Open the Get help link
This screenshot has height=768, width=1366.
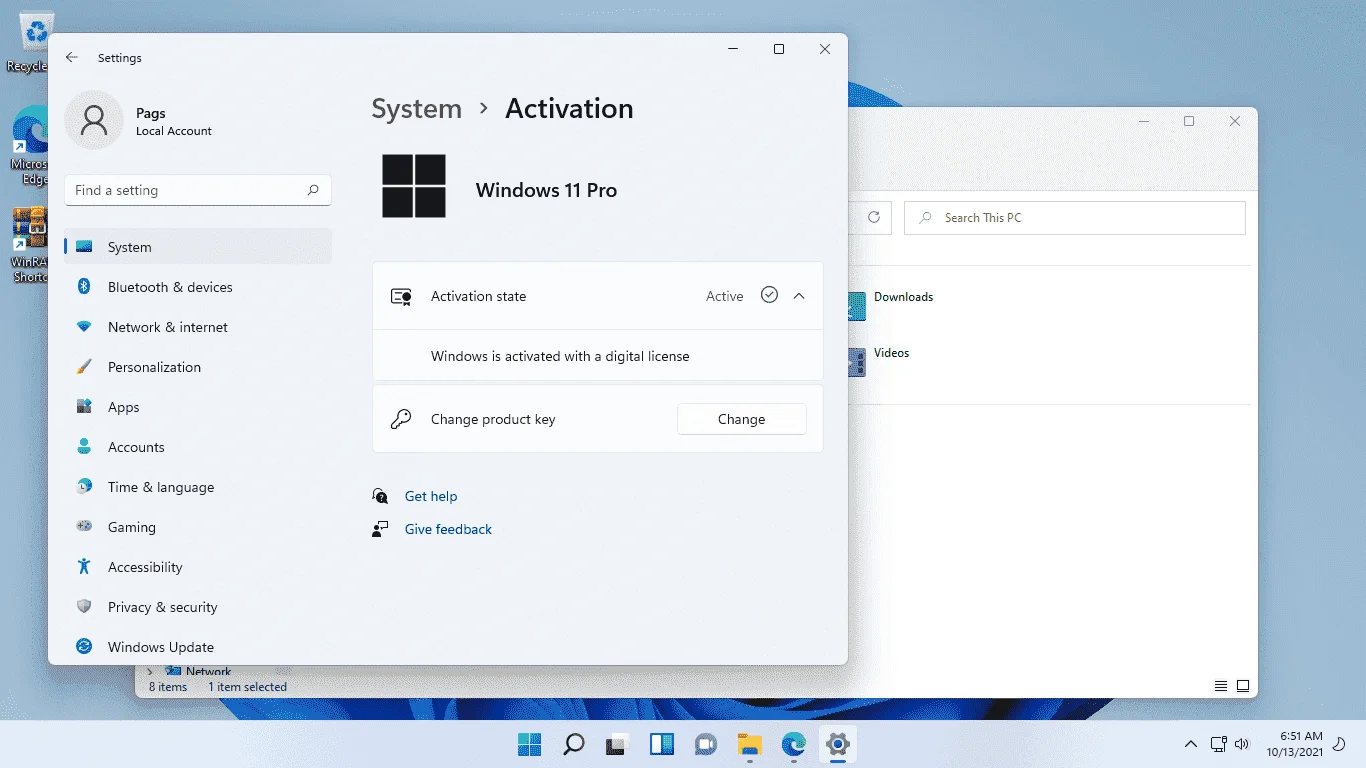[x=431, y=496]
